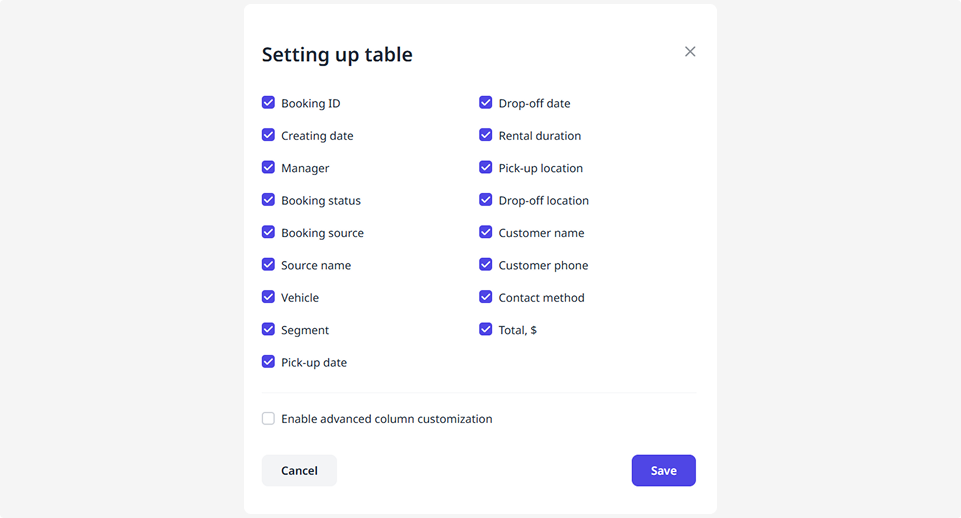Toggle Pick-up location checkbox
Image resolution: width=961 pixels, height=518 pixels.
[486, 168]
